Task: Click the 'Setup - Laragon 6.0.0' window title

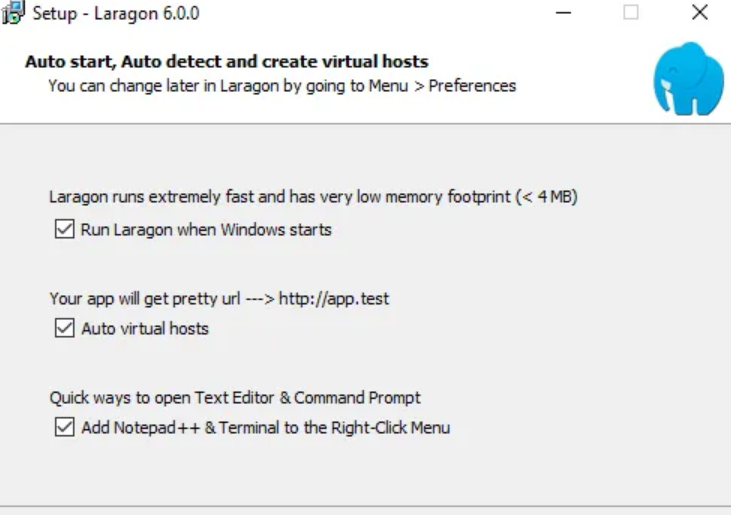Action: [116, 14]
